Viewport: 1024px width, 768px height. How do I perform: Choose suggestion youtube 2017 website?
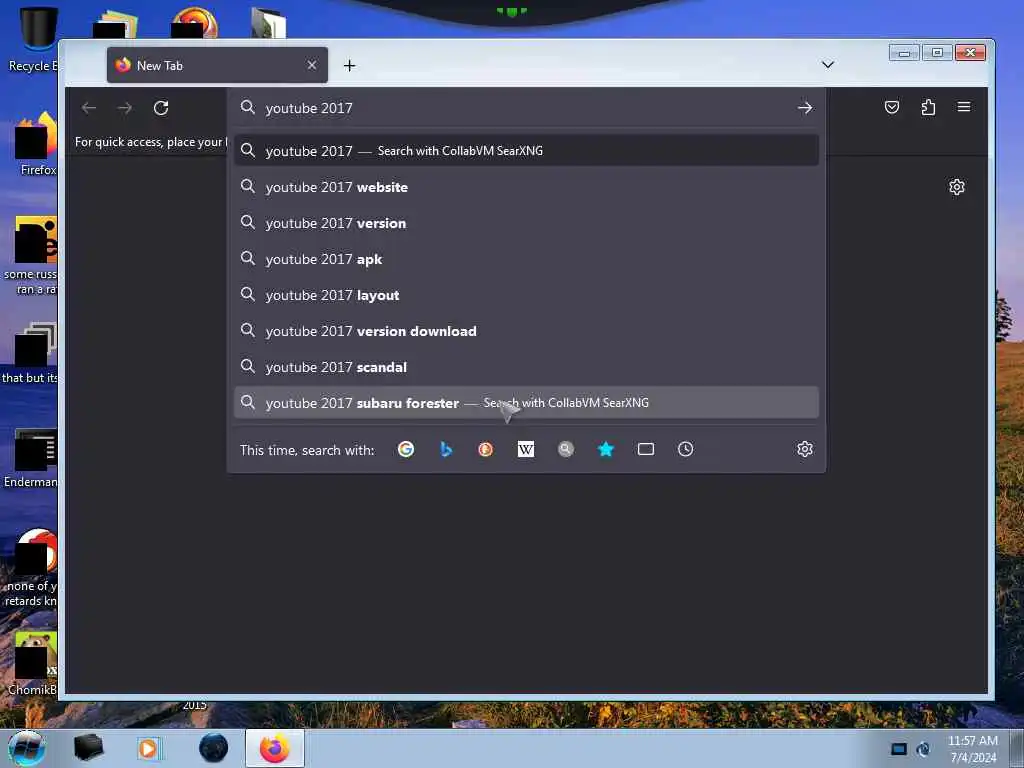[x=526, y=187]
